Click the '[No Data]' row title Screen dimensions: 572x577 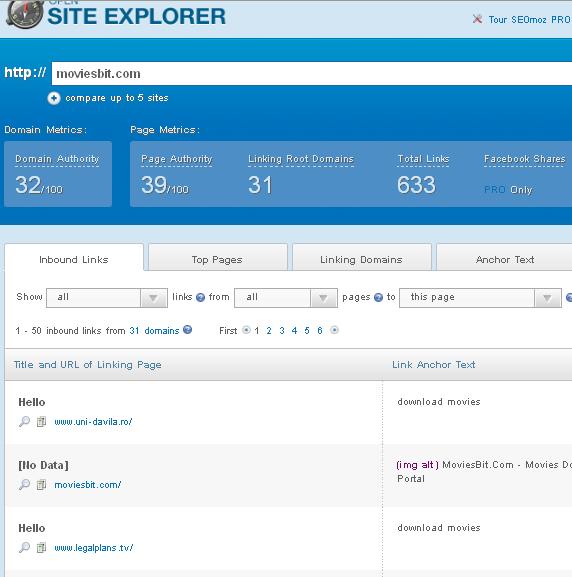coord(43,465)
